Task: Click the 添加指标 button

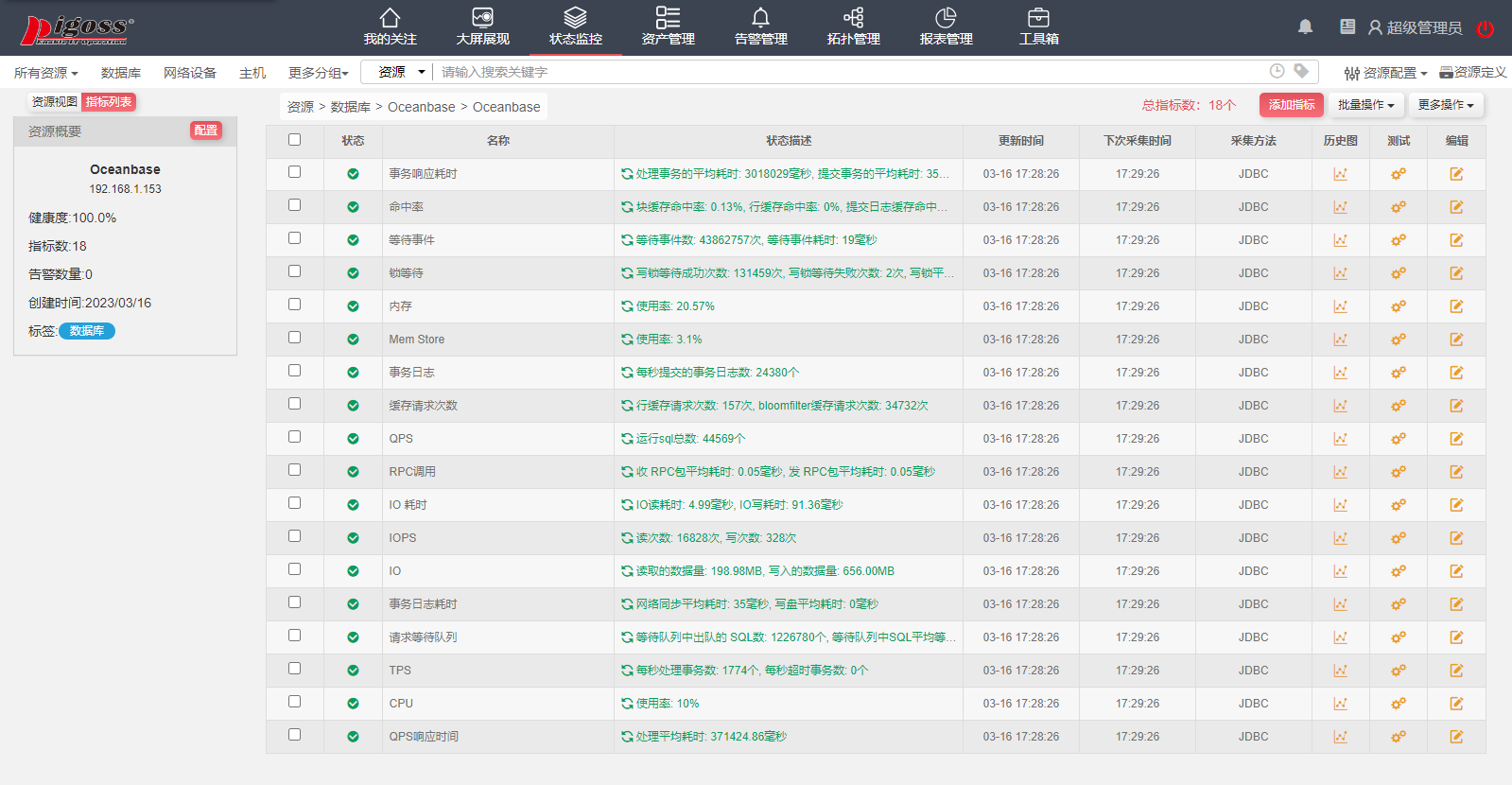Action: 1291,105
